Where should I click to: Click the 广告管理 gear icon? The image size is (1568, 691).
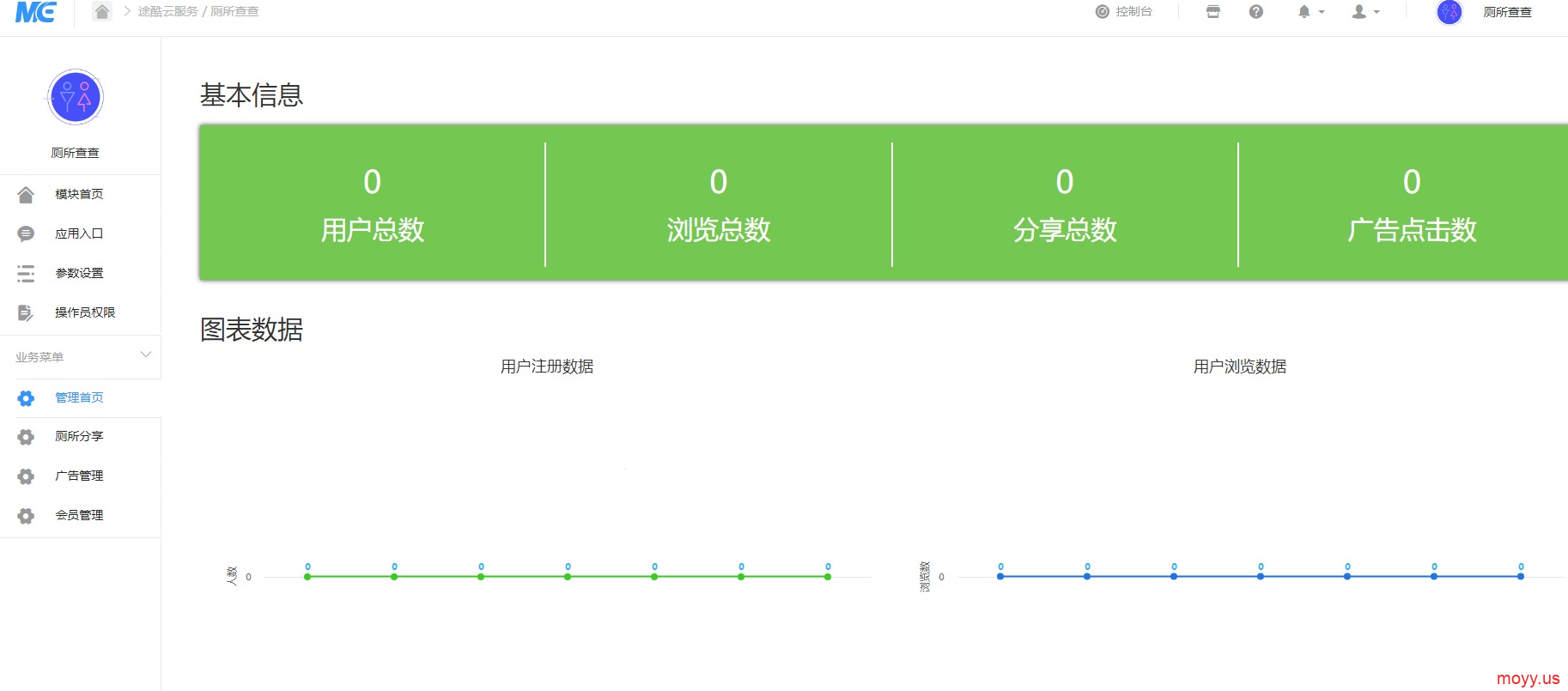26,476
